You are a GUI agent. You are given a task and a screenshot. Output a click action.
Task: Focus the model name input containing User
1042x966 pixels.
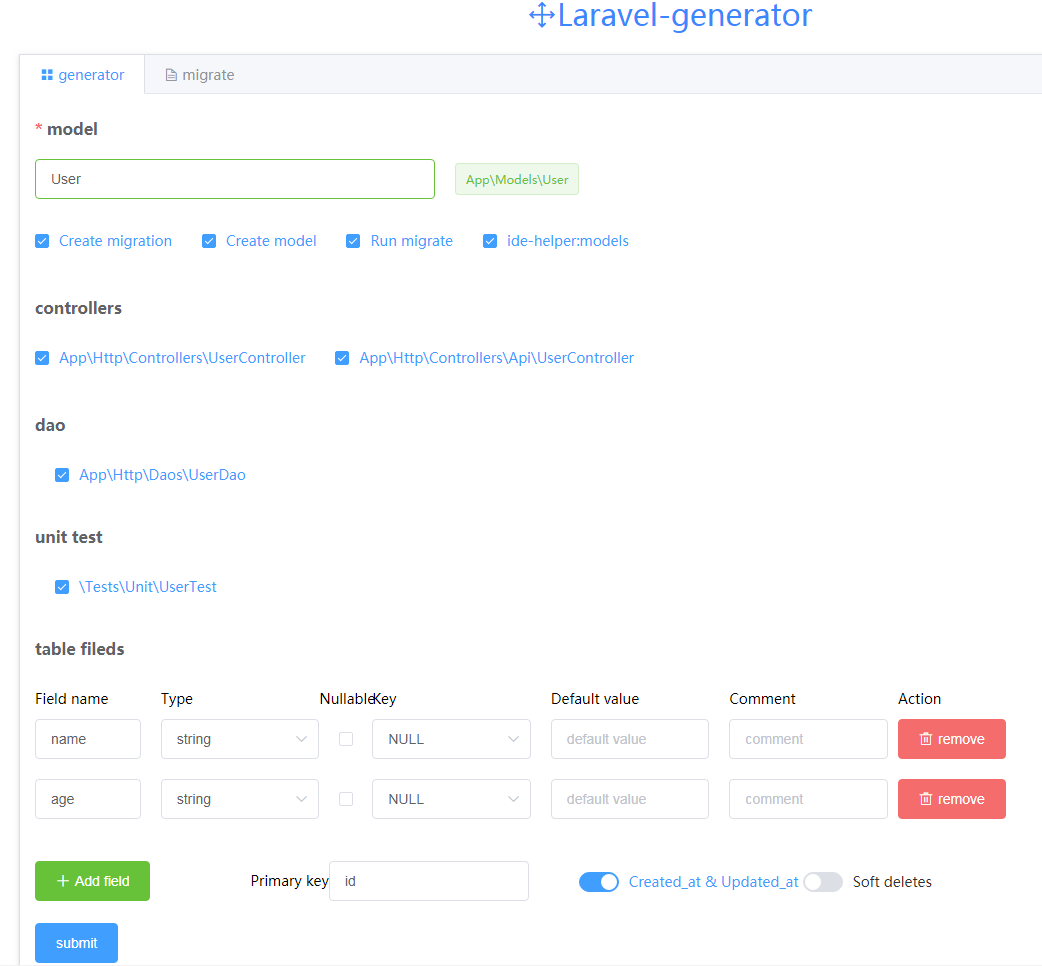pyautogui.click(x=235, y=179)
